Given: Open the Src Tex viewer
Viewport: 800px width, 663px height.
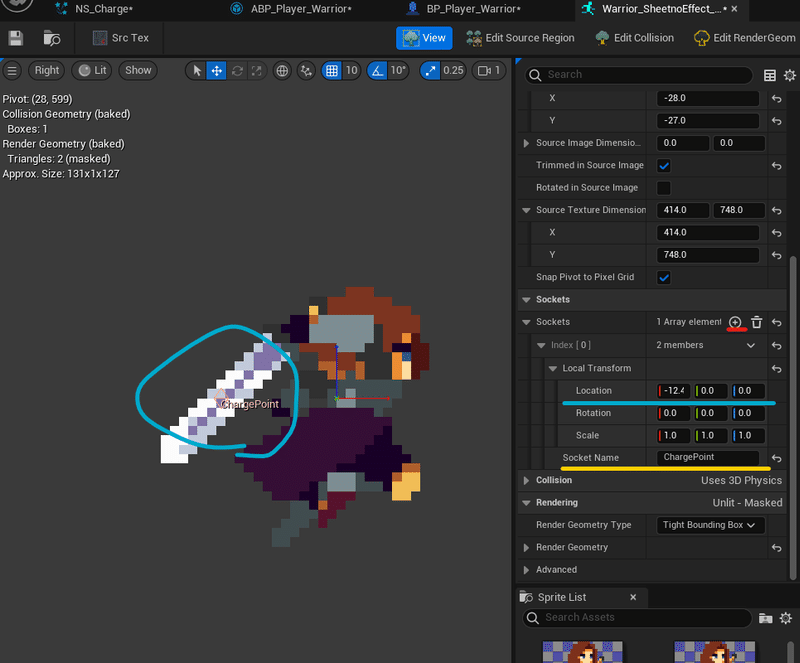Looking at the screenshot, I should [x=119, y=38].
